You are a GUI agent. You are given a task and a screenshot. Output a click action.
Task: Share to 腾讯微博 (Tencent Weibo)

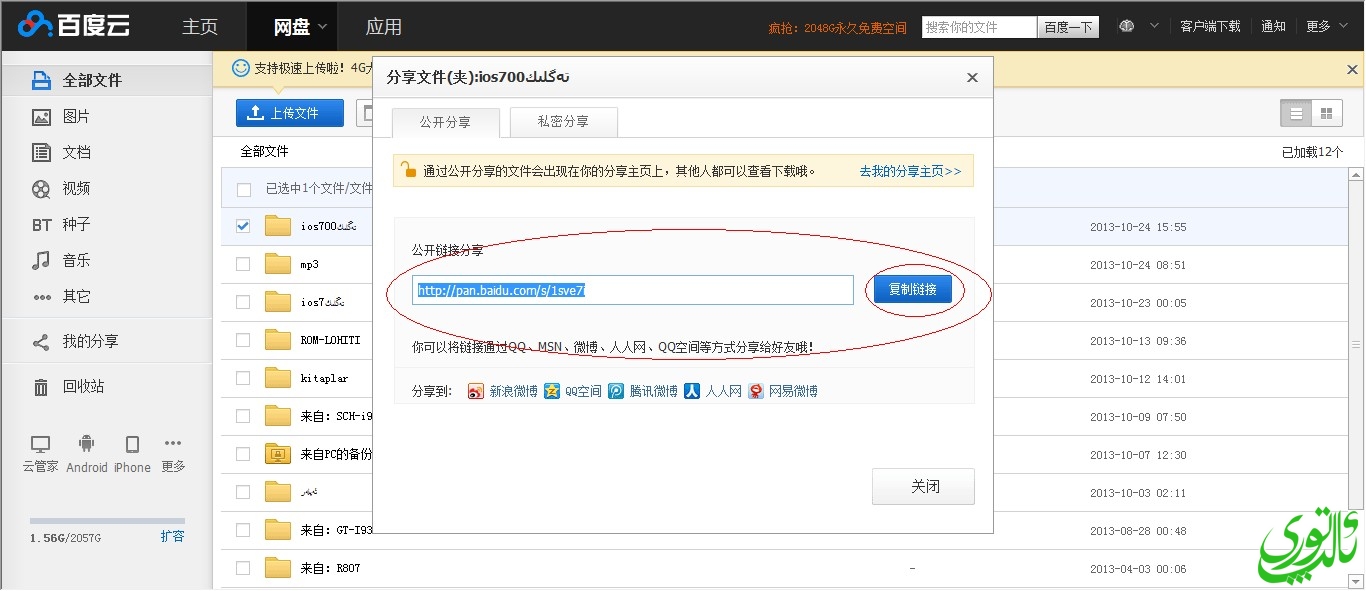(643, 391)
